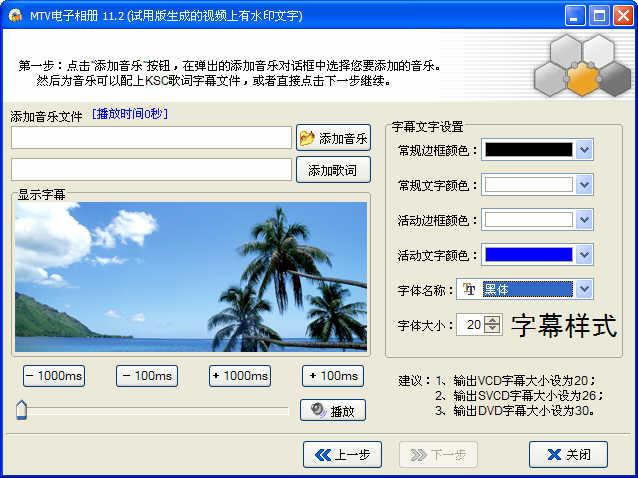Click the − 1000ms button
Screen dimensions: 638x478
pos(54,375)
